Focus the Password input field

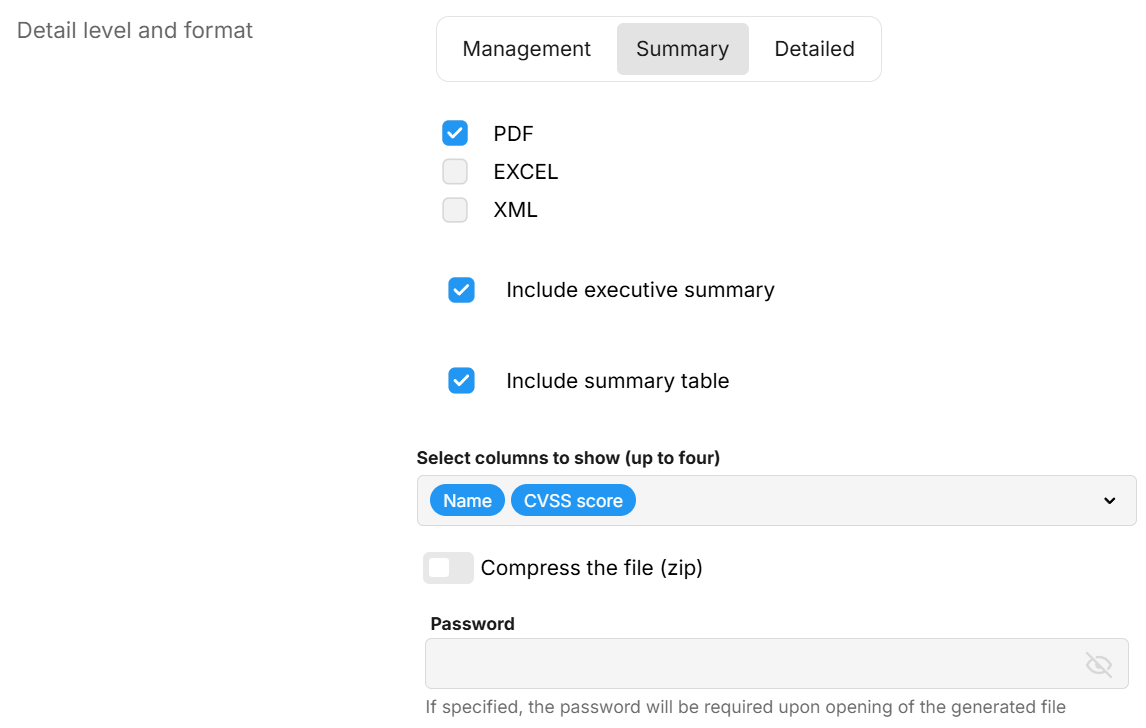click(x=750, y=664)
